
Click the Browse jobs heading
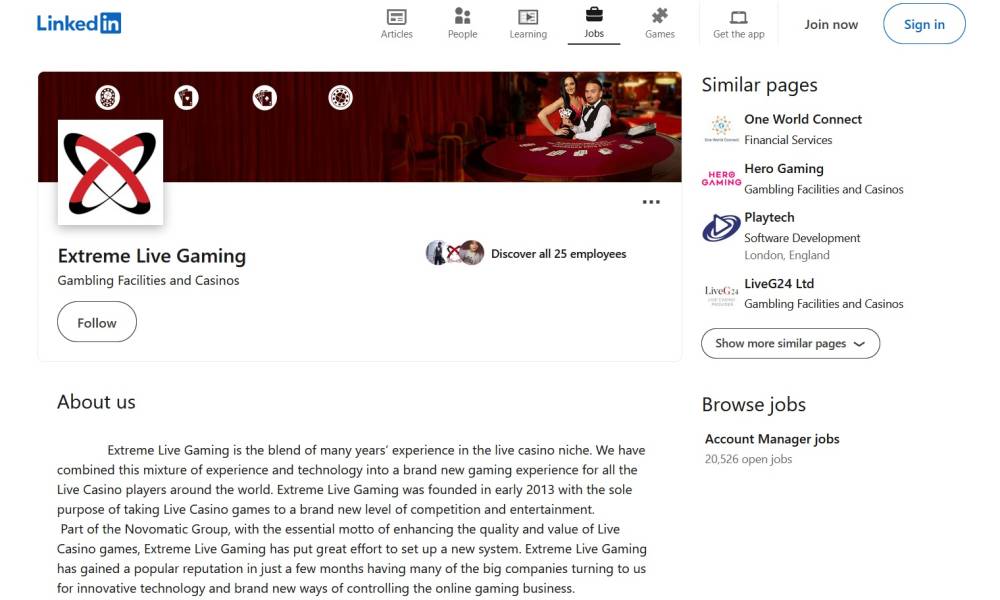tap(754, 404)
